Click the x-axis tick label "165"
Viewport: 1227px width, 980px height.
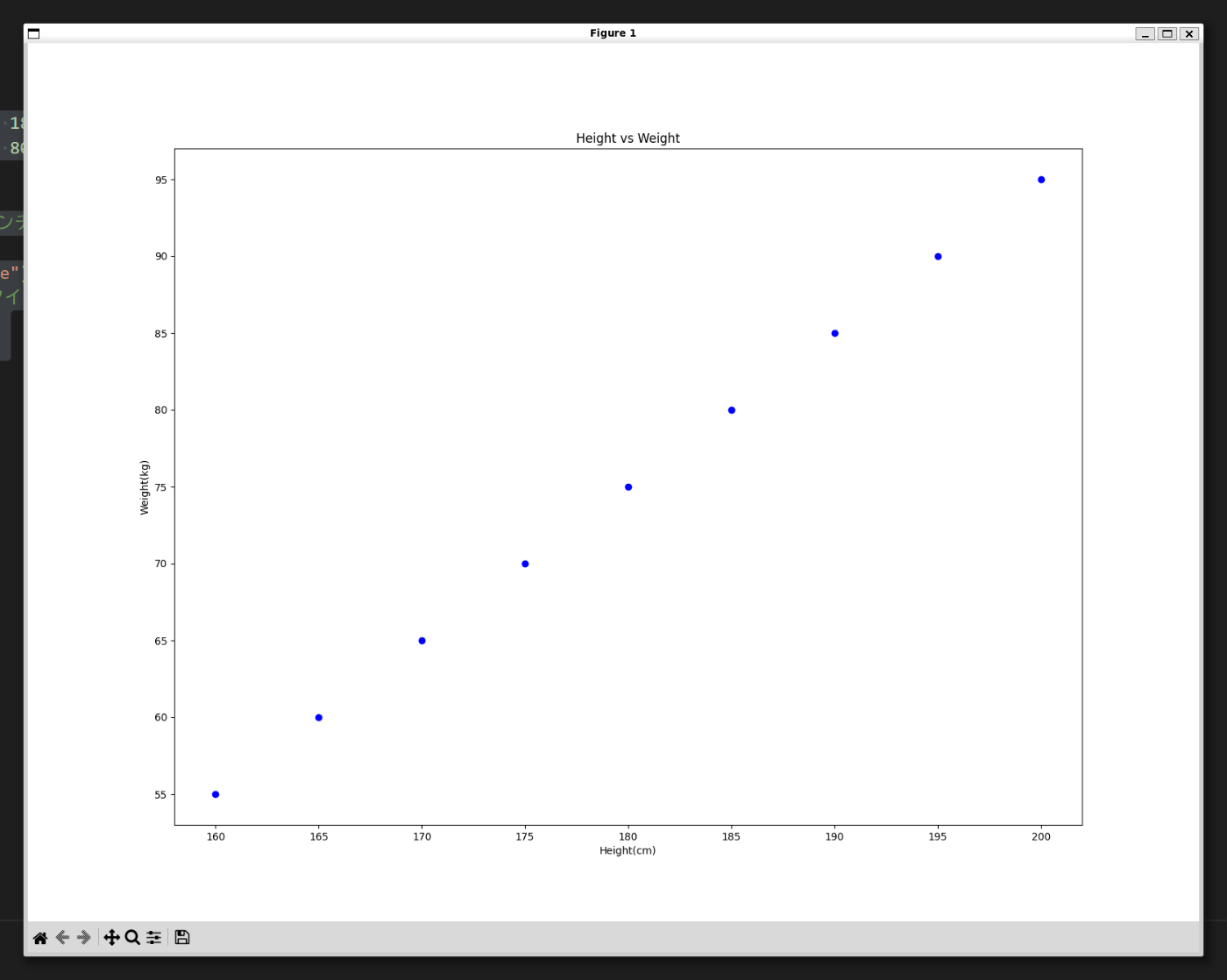click(x=319, y=836)
